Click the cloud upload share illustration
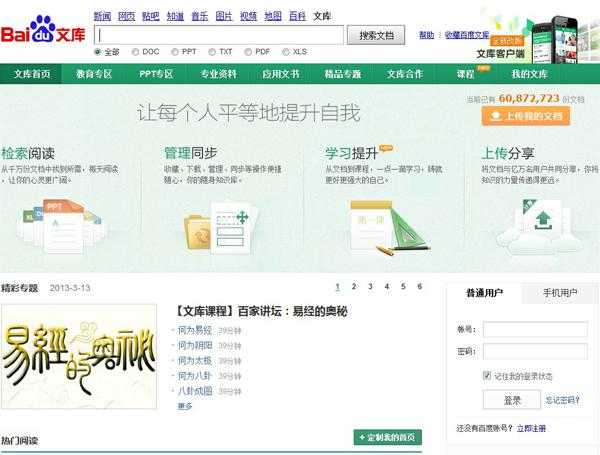Viewport: 600px width, 455px height. point(540,227)
